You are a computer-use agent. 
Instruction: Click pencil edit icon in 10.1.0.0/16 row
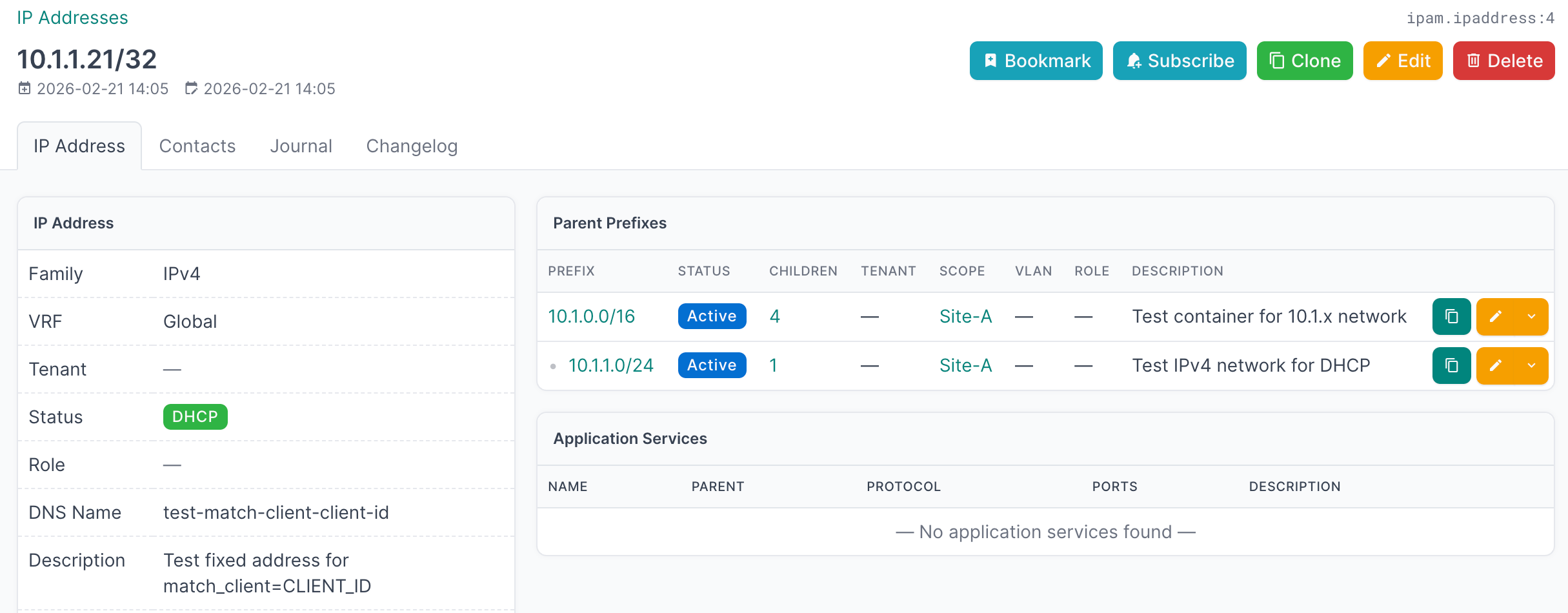coord(1496,317)
